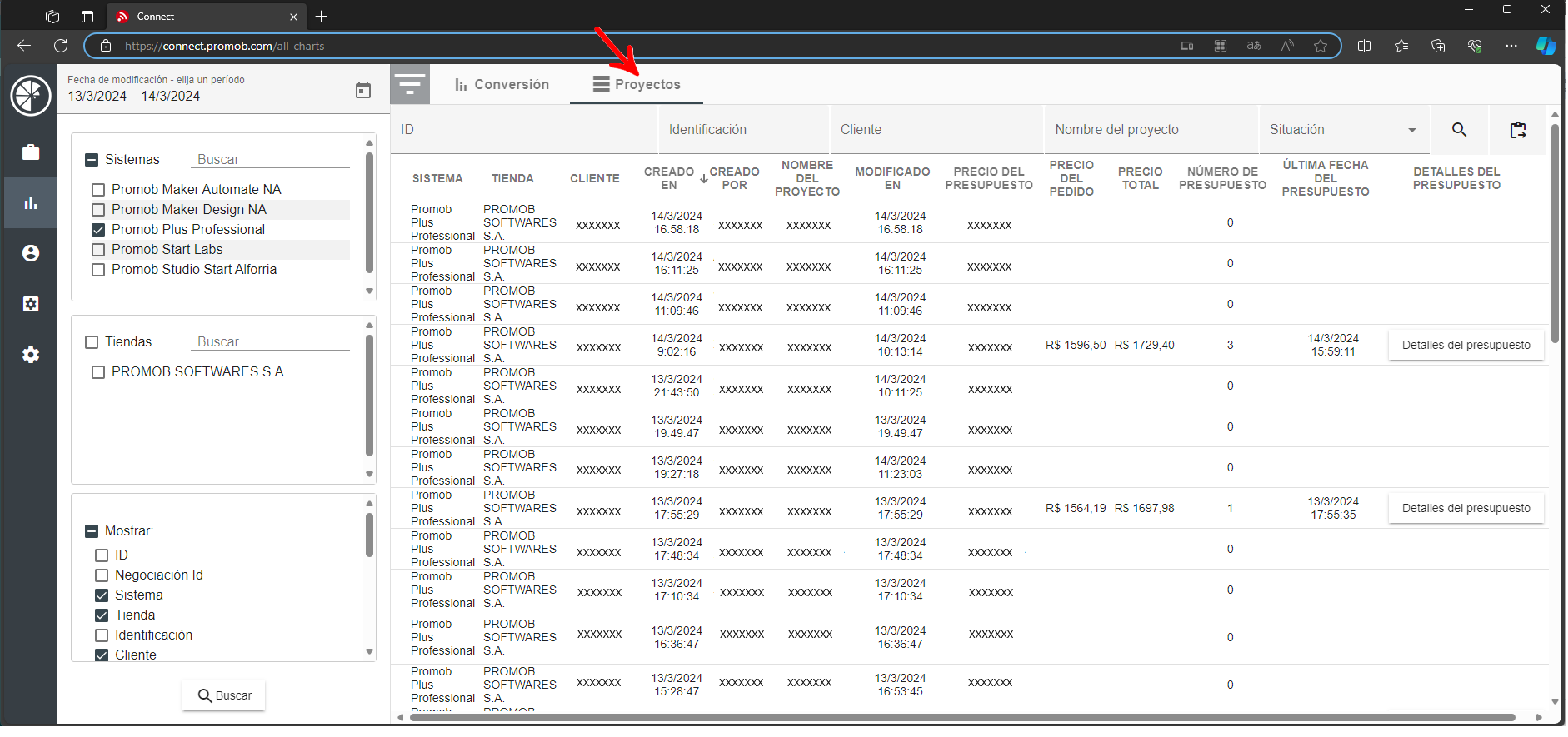1568x737 pixels.
Task: Open browser settings and more menu
Action: [x=1511, y=46]
